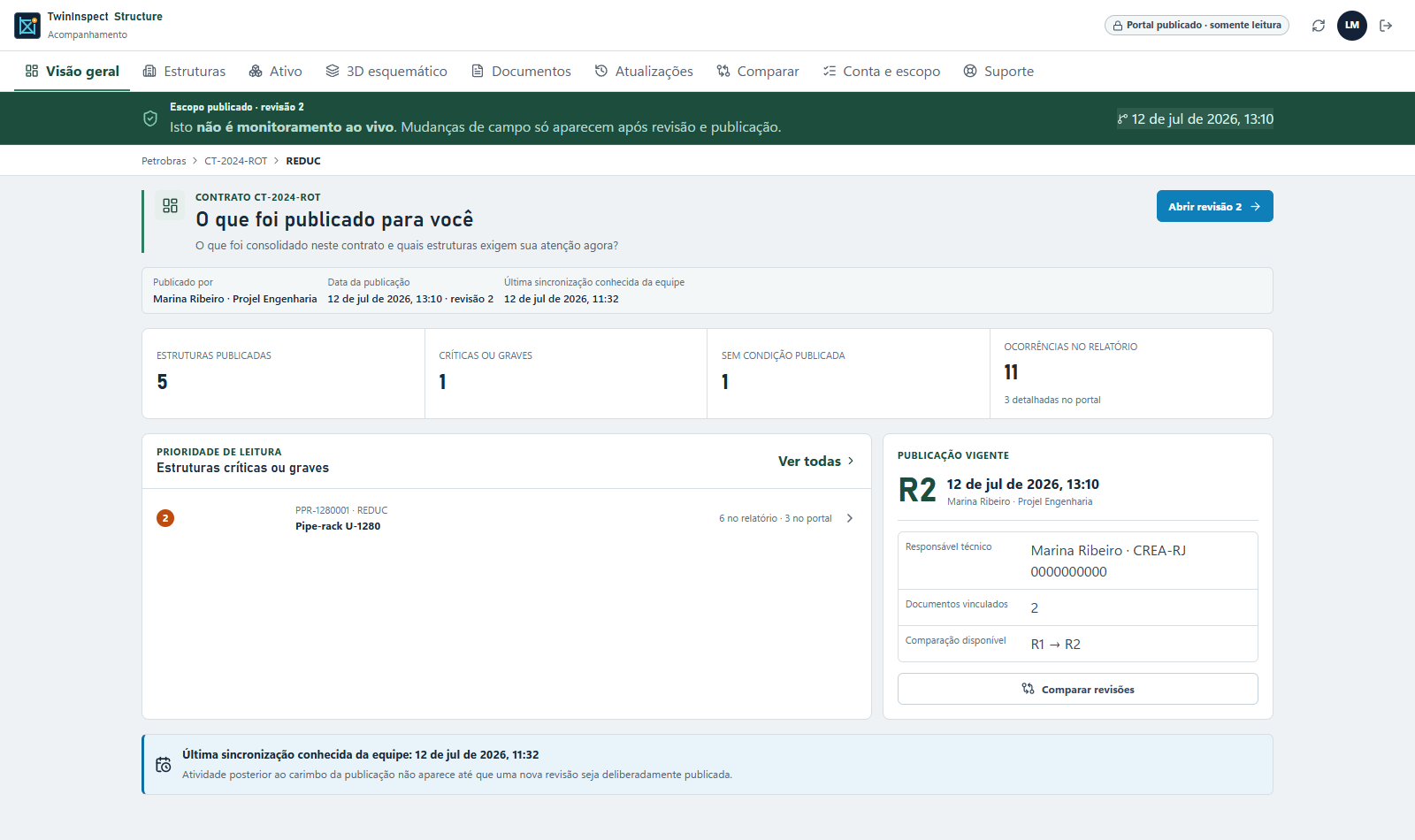The image size is (1415, 840).
Task: Click the Críticas ou graves card
Action: (x=566, y=373)
